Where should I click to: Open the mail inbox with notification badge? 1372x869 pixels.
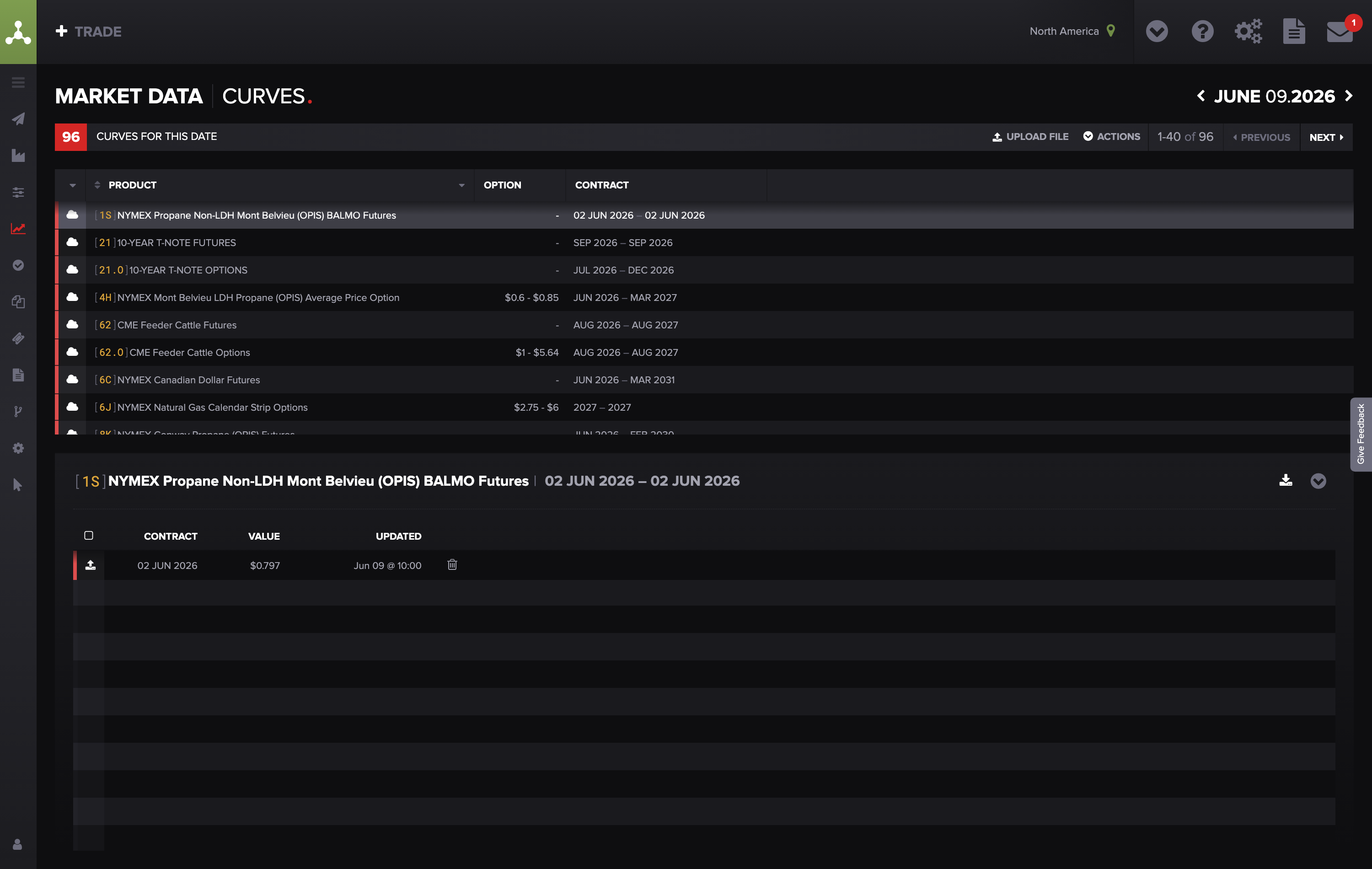pos(1340,32)
